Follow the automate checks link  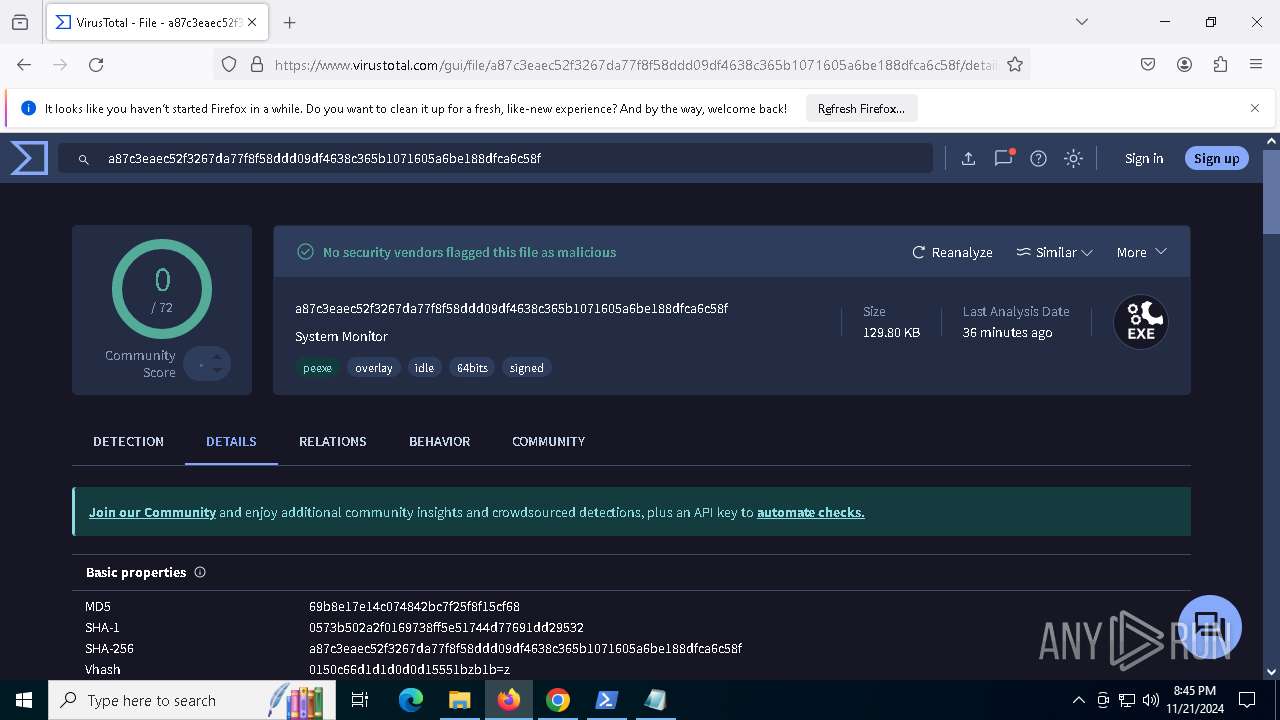coord(810,512)
